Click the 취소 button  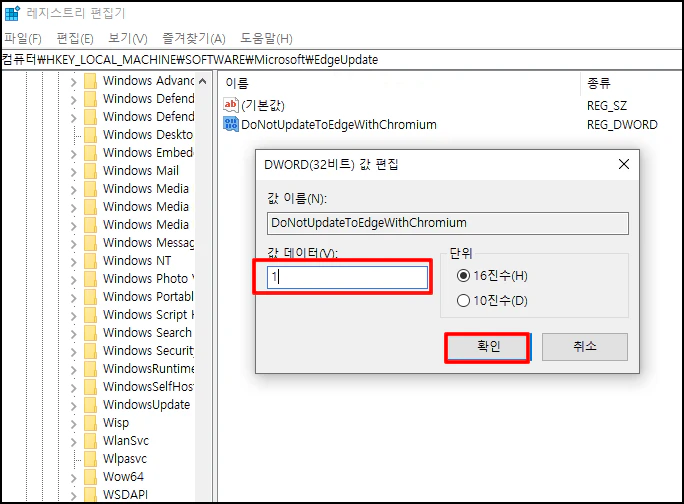(585, 347)
